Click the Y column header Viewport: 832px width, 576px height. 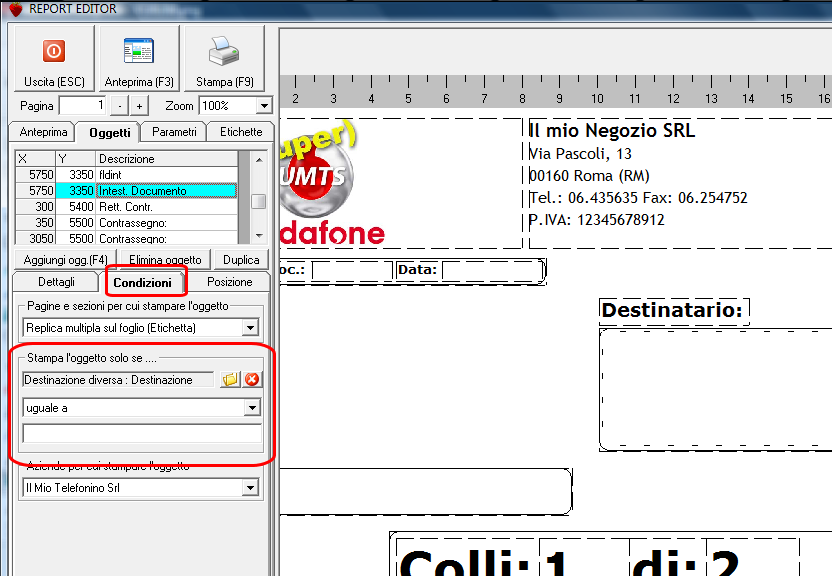click(x=75, y=159)
